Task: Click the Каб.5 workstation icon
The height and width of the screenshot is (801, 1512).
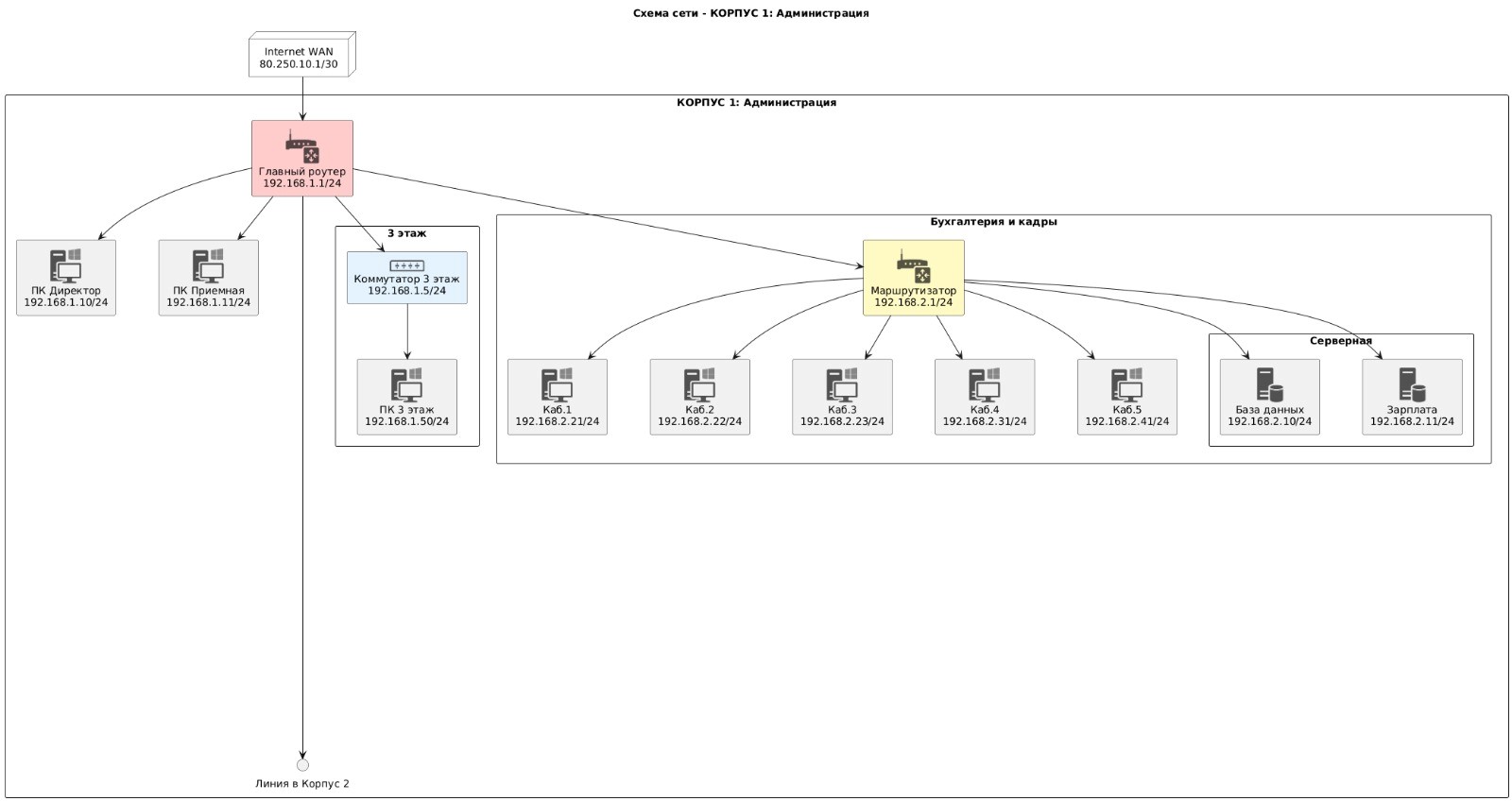Action: 1126,384
